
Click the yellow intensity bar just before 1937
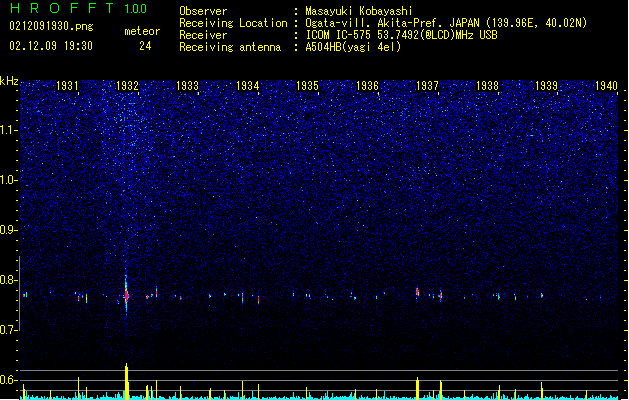coord(417,388)
